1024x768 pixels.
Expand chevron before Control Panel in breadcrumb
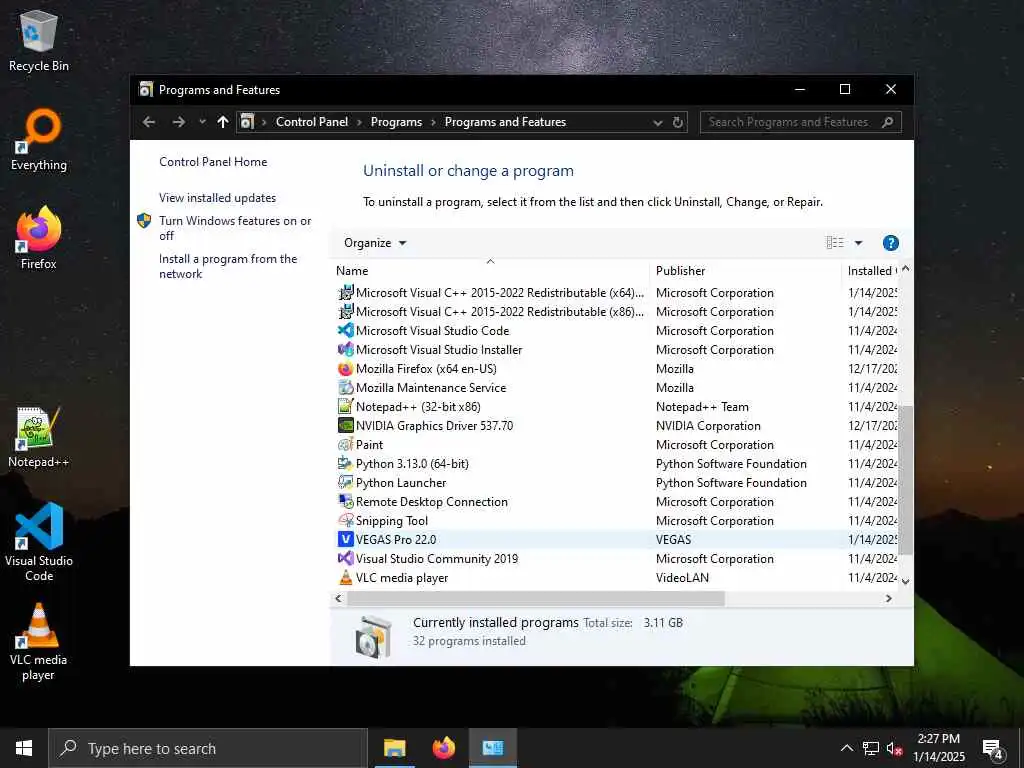264,122
